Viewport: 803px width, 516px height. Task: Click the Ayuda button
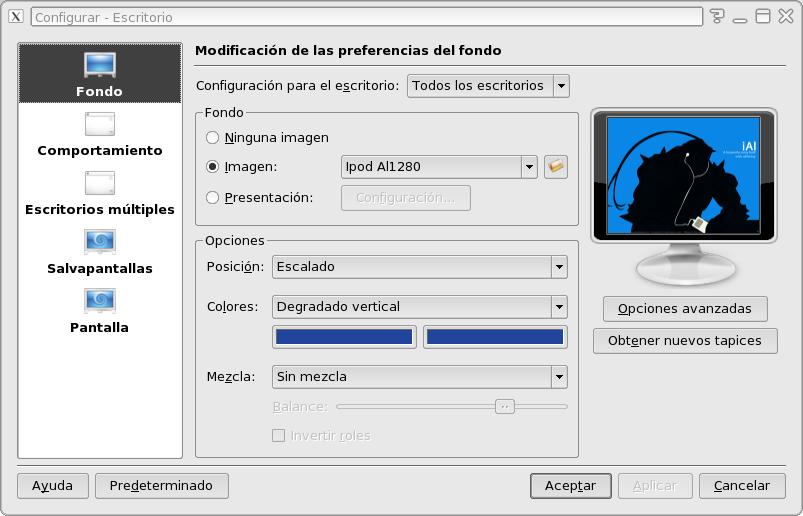click(x=53, y=486)
